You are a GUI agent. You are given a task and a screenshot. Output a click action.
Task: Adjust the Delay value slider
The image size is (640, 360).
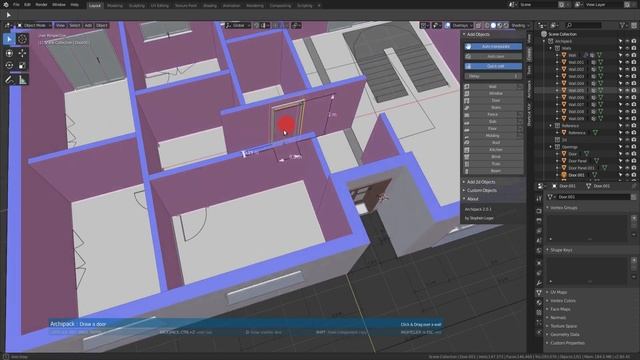coord(493,76)
